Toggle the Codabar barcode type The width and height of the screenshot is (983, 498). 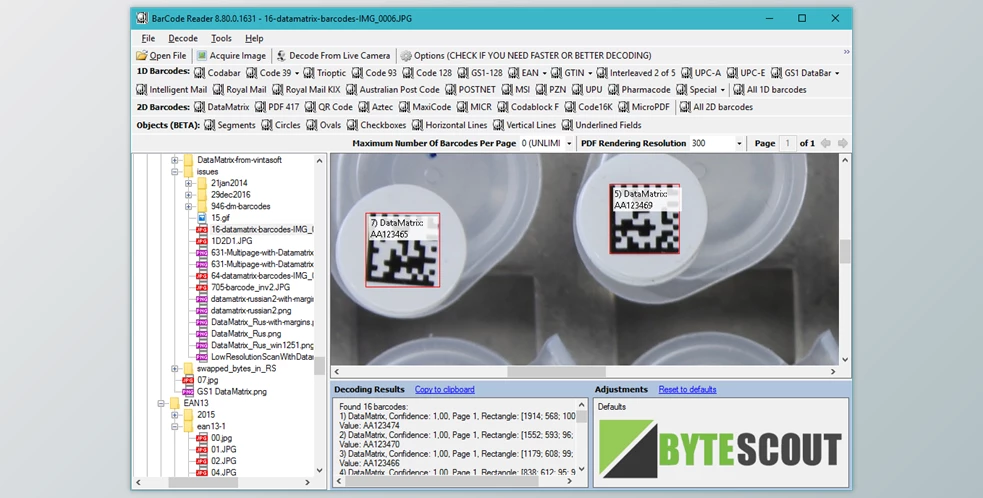coord(217,73)
